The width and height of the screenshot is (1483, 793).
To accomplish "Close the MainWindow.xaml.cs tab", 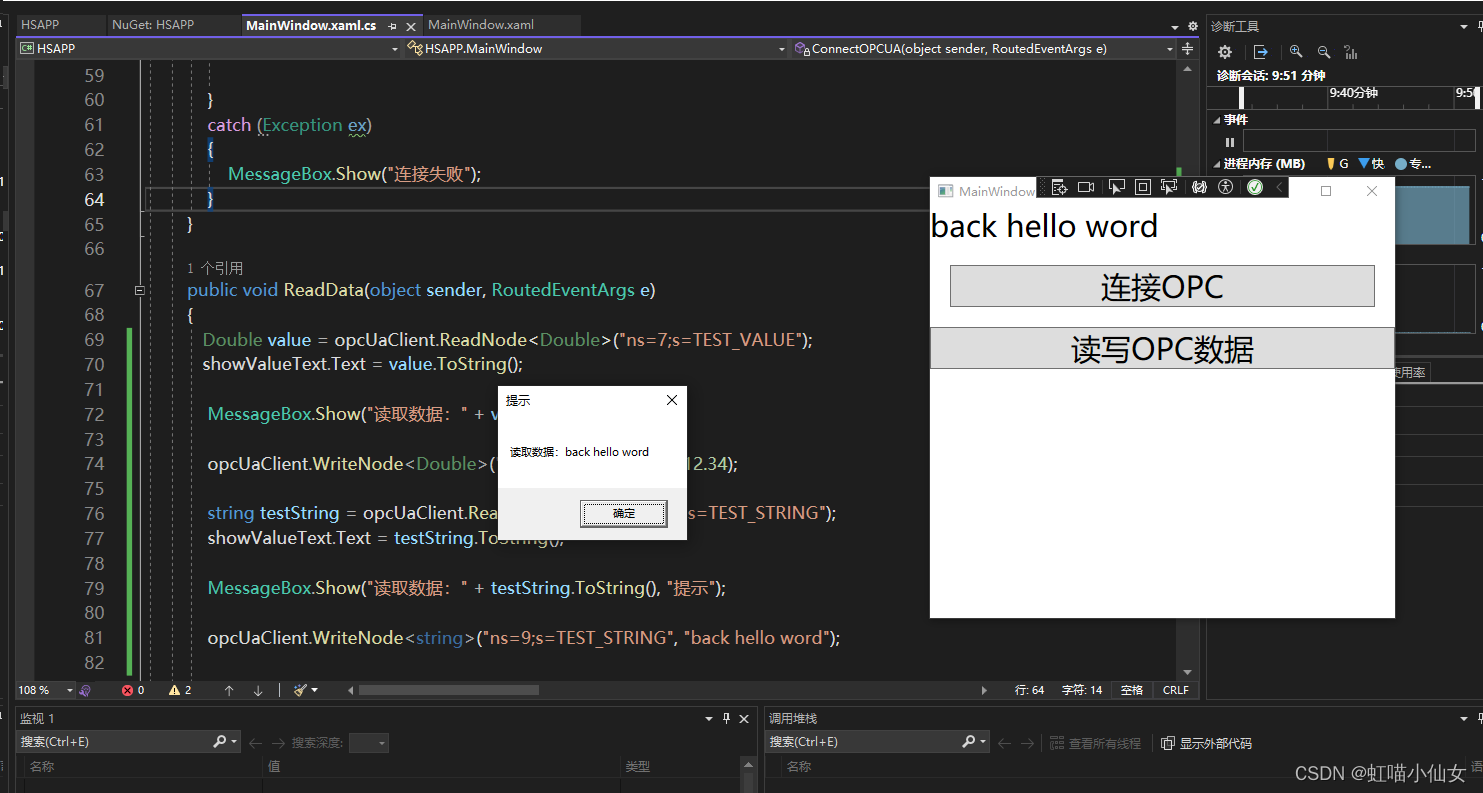I will [x=411, y=26].
